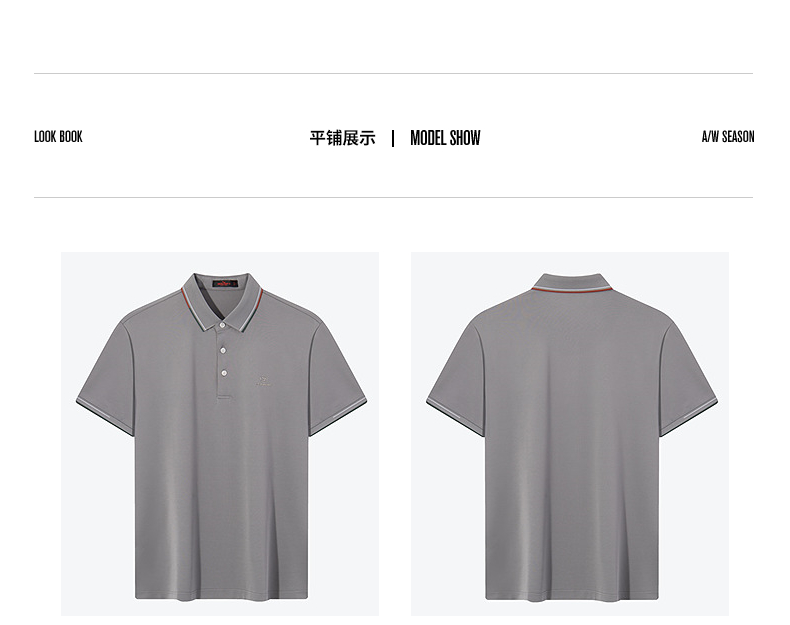Click the center back of the polo shirt
790x625 pixels.
pyautogui.click(x=571, y=443)
